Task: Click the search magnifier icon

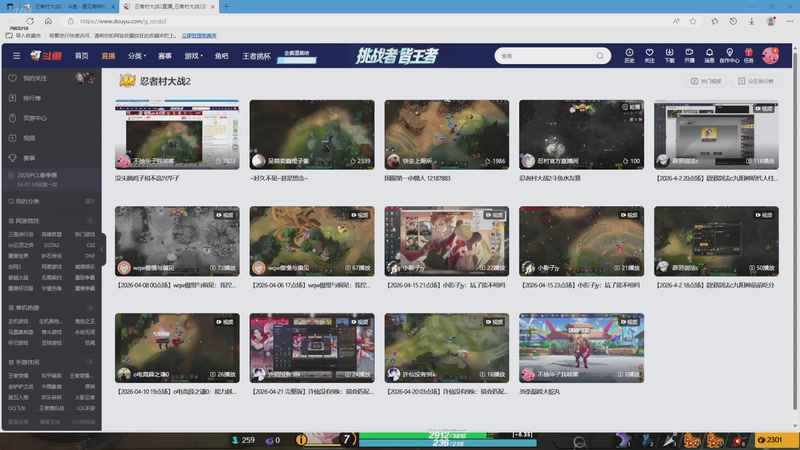Action: (x=600, y=56)
